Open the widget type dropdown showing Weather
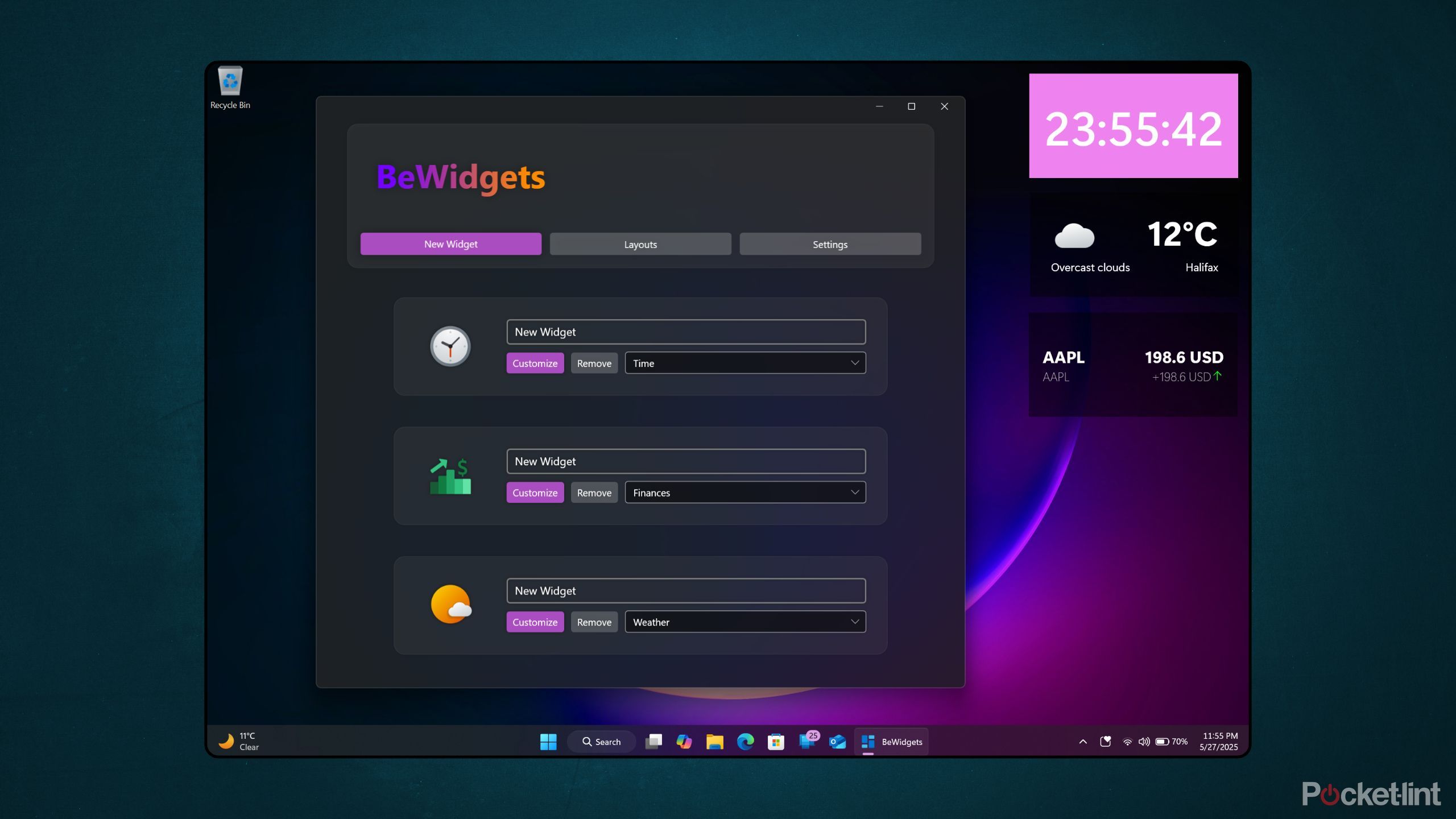Viewport: 1456px width, 819px height. click(x=745, y=622)
